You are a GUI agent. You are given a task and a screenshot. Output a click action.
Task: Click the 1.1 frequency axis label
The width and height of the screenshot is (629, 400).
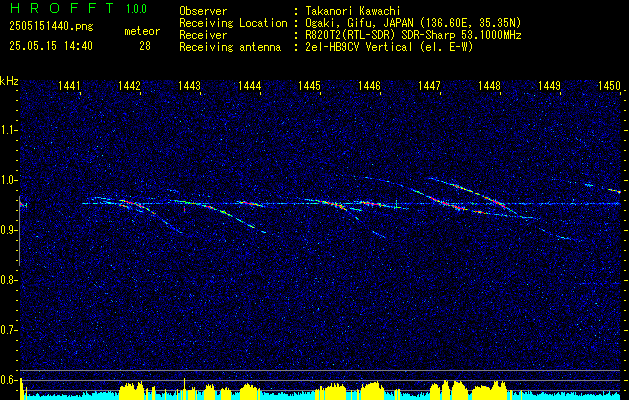pyautogui.click(x=8, y=130)
